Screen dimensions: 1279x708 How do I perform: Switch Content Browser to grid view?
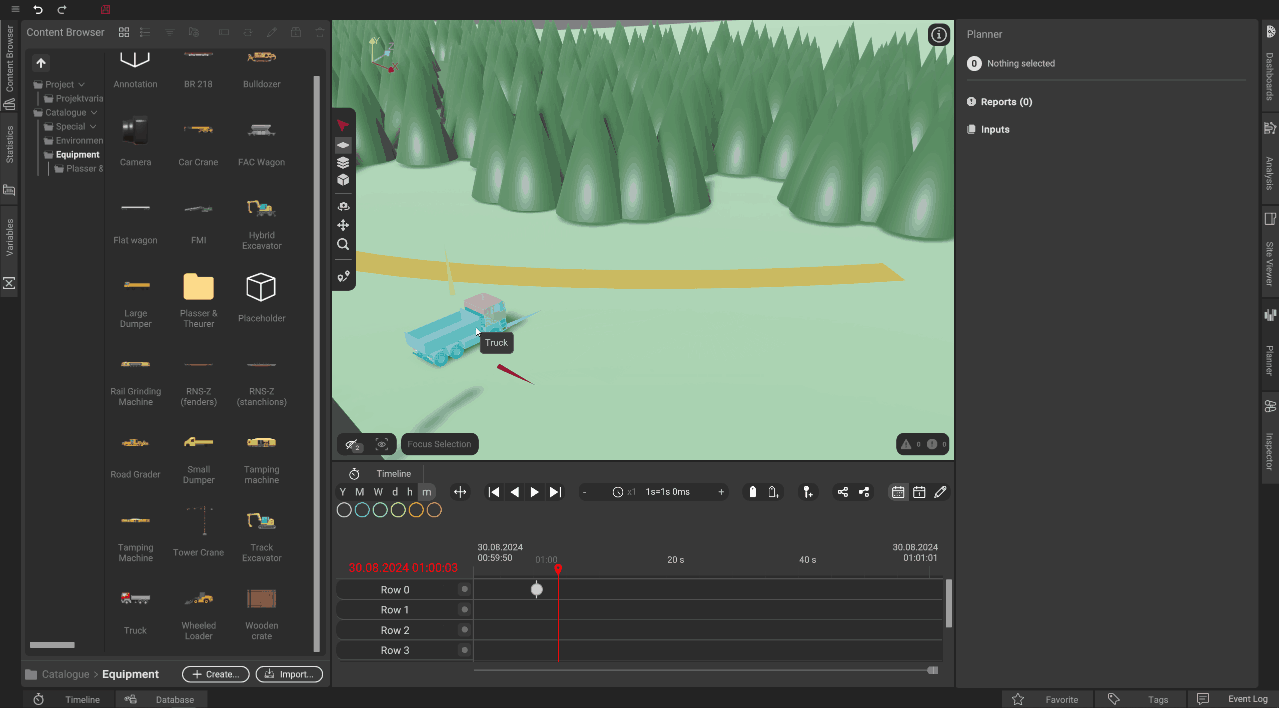[x=124, y=32]
